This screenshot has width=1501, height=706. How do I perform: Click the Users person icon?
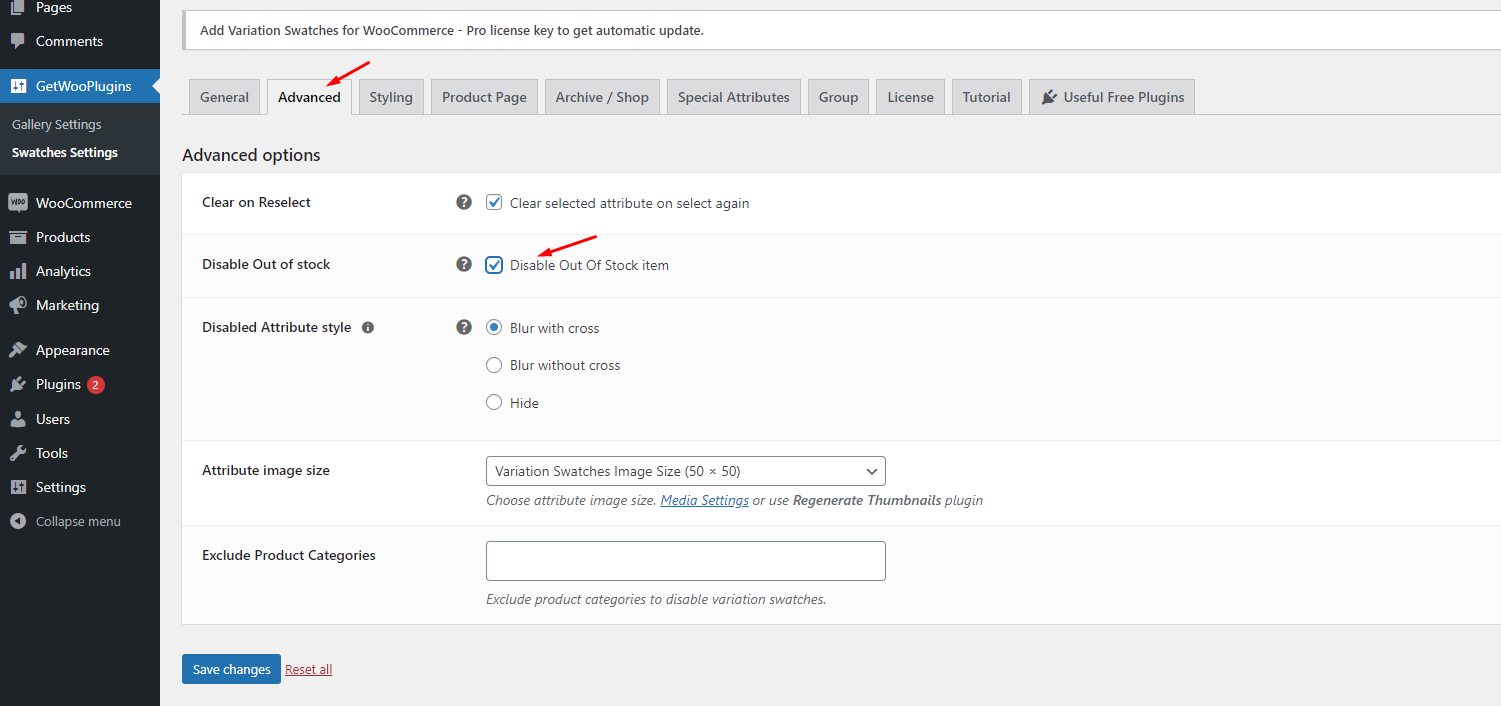(18, 419)
